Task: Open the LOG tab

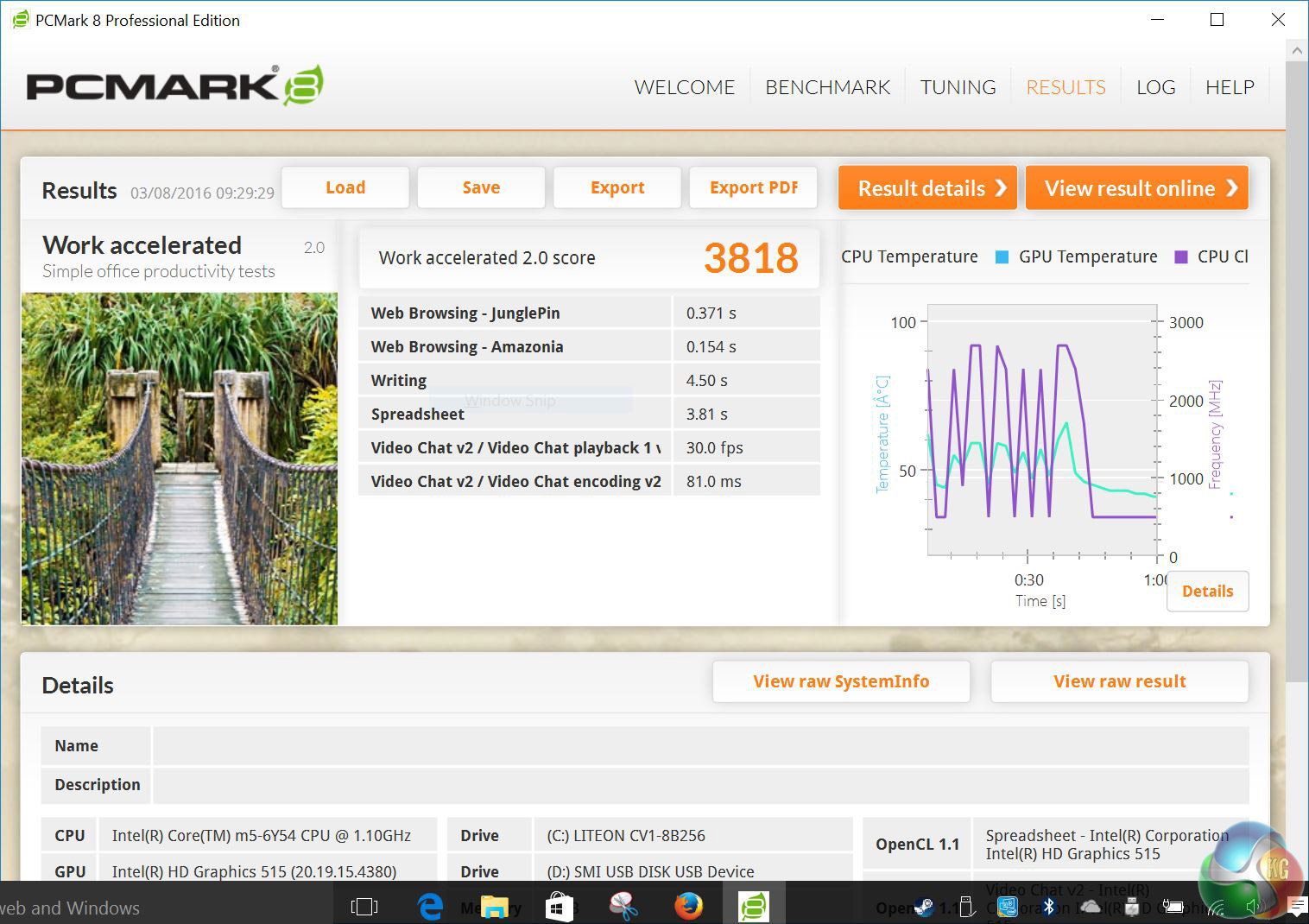Action: coord(1156,87)
